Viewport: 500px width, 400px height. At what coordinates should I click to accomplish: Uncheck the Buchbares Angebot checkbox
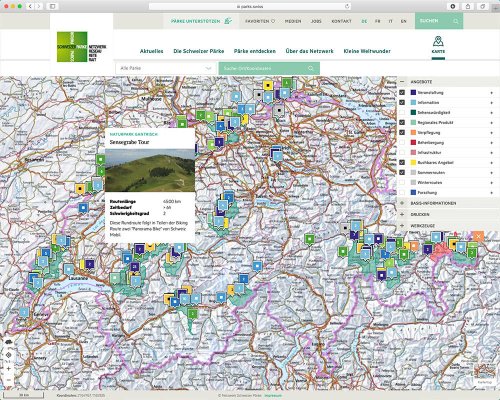(x=402, y=162)
